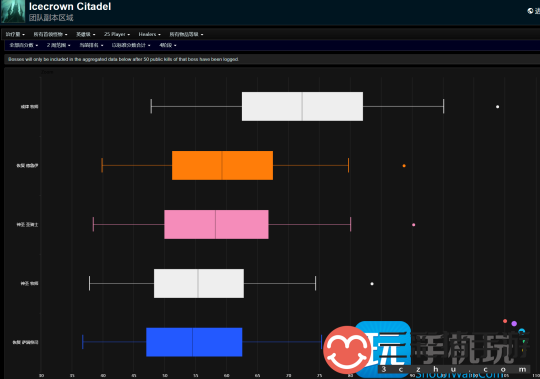Open the 英雄级 difficulty dropdown
The height and width of the screenshot is (379, 540).
85,34
